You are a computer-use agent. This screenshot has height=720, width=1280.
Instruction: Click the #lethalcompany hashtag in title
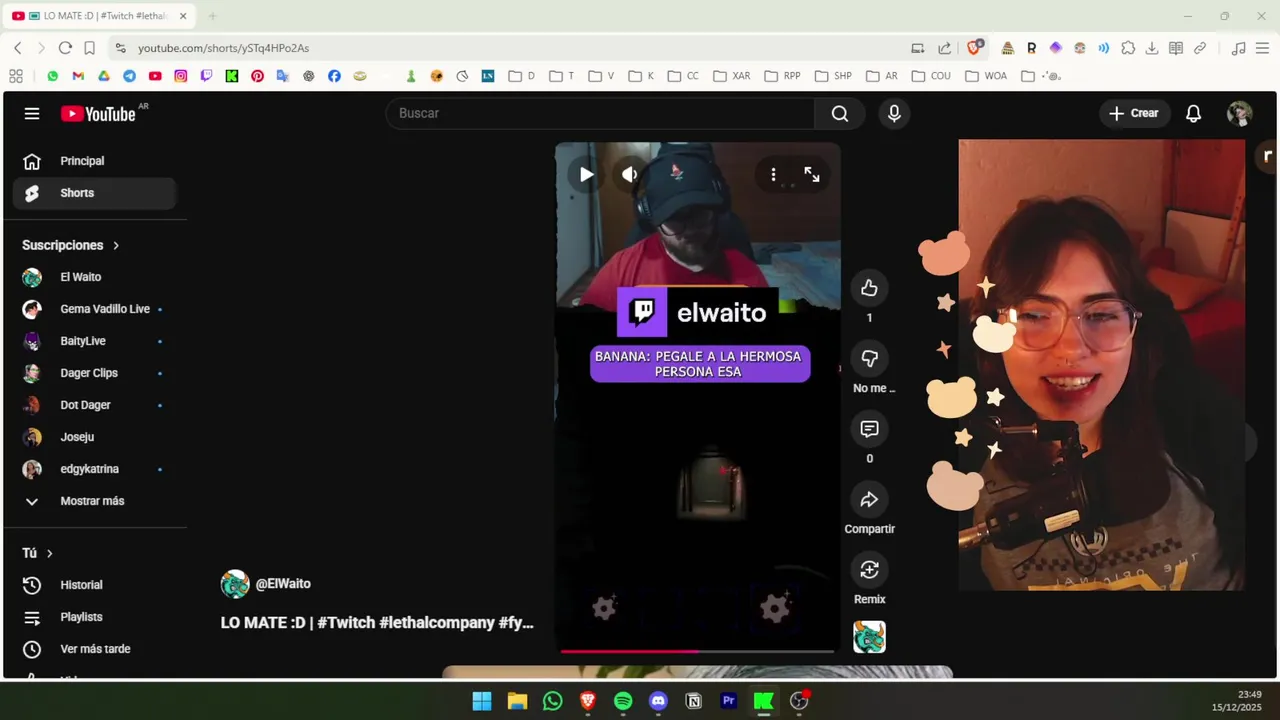click(436, 623)
